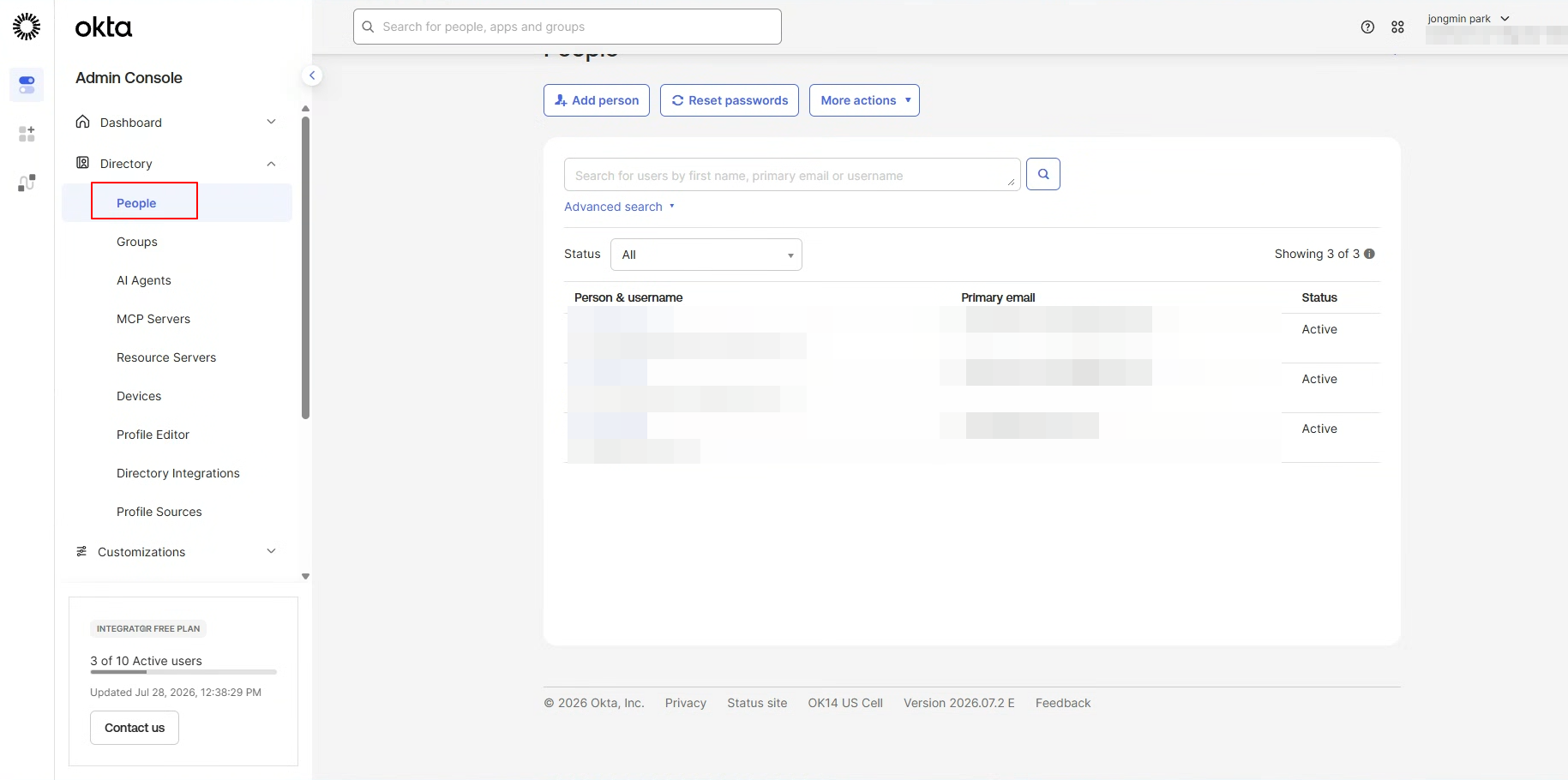
Task: Open the More actions dropdown
Action: [864, 100]
